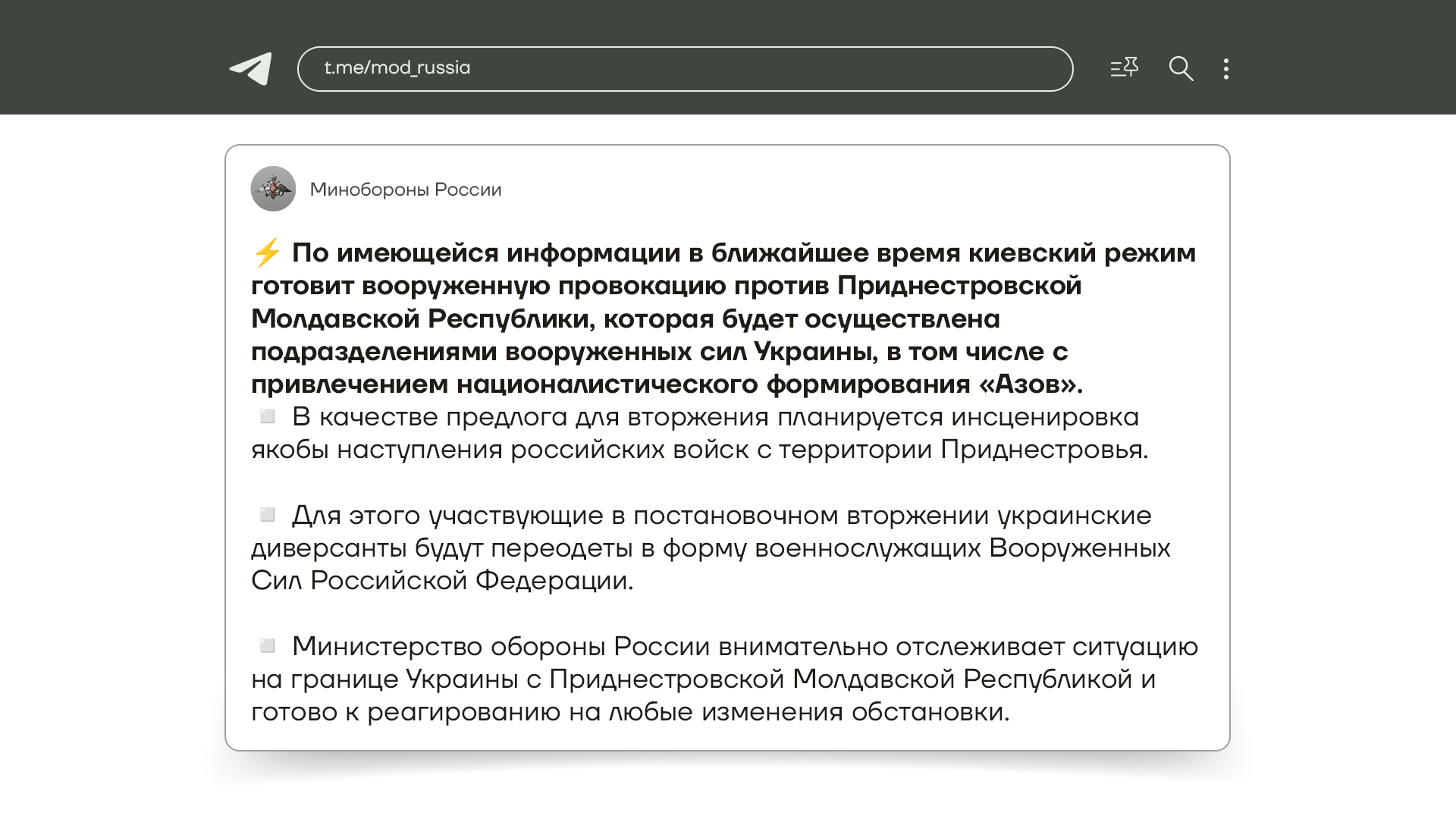Click the search magnifier icon
This screenshot has height=819, width=1456.
(1181, 69)
